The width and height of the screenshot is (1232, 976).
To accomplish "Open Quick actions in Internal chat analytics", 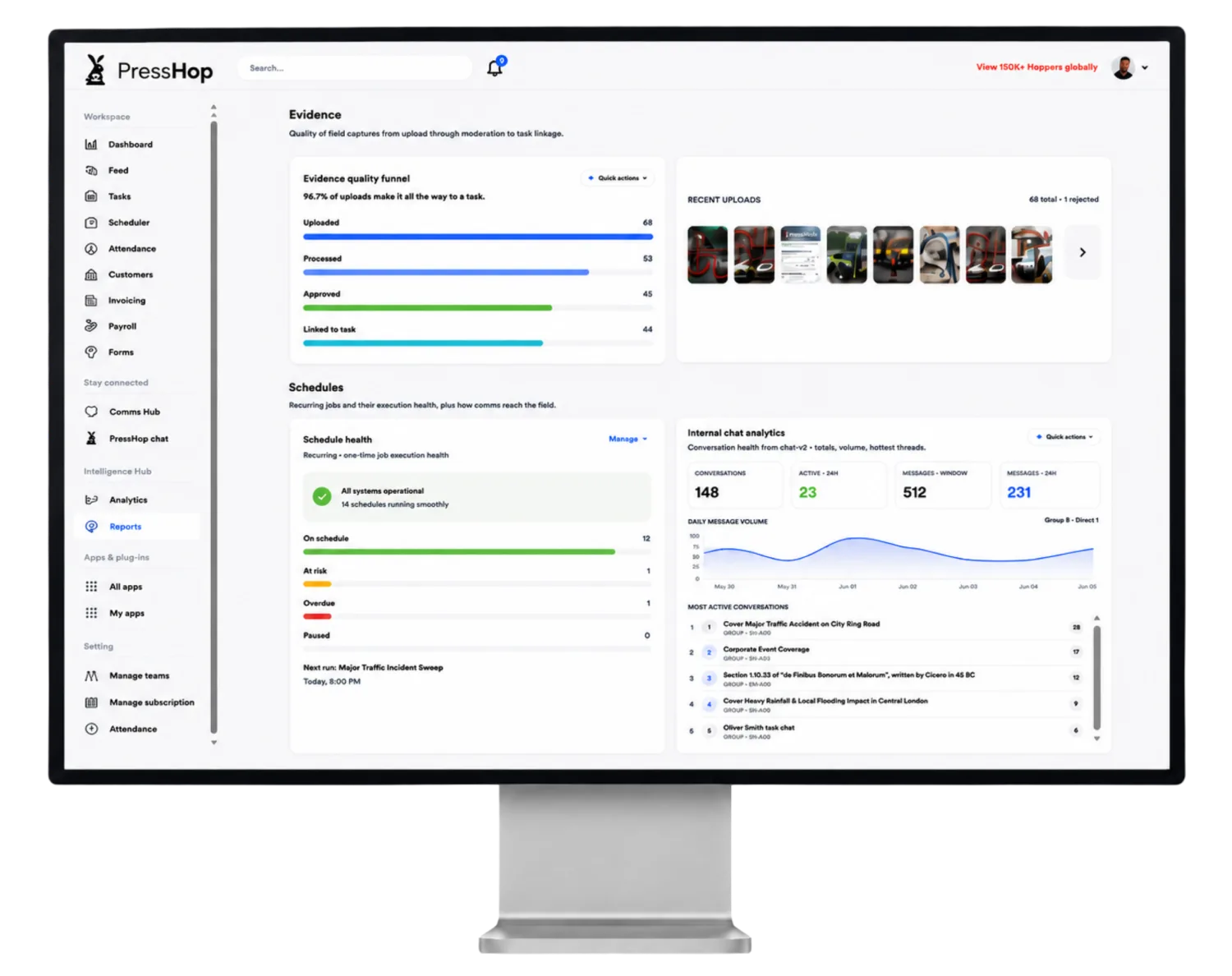I will 1065,437.
